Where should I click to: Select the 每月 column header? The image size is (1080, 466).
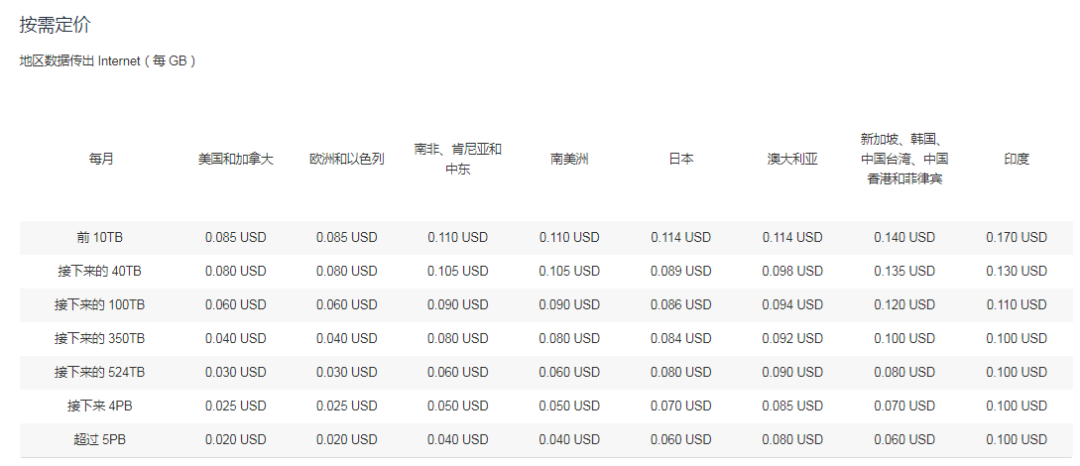[x=100, y=159]
